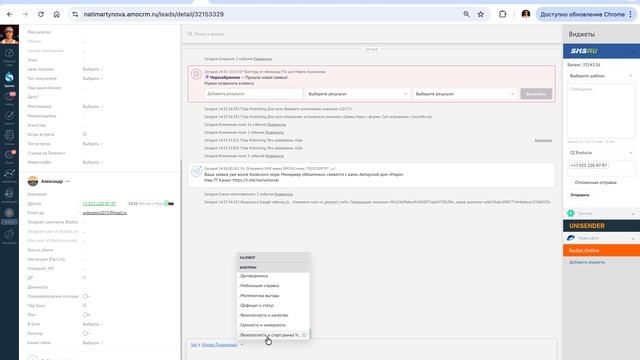Open the Когда встреча date picker
This screenshot has width=640, height=360.
(x=85, y=134)
